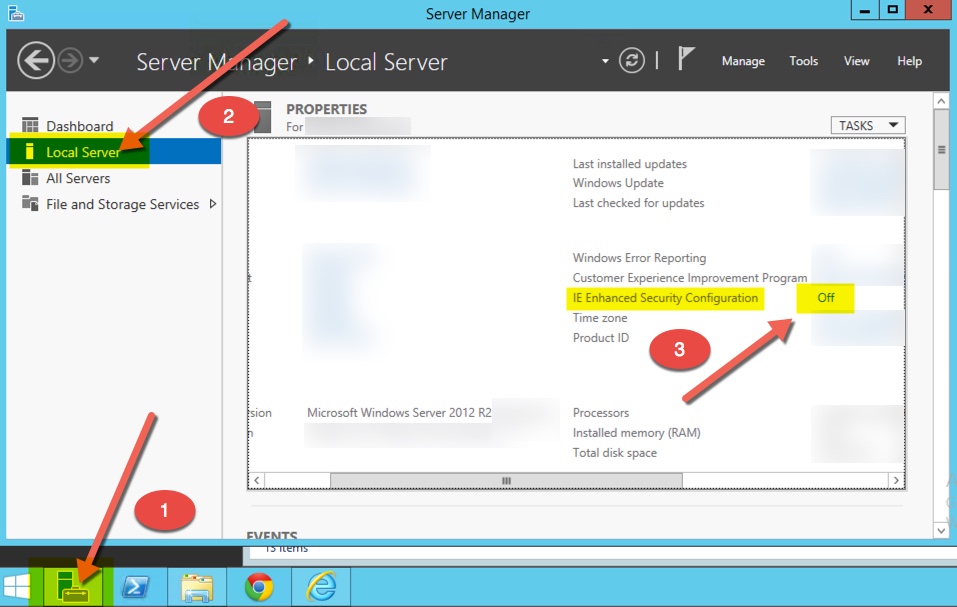Viewport: 957px width, 607px height.
Task: Click IE Enhanced Security Configuration label
Action: [665, 298]
